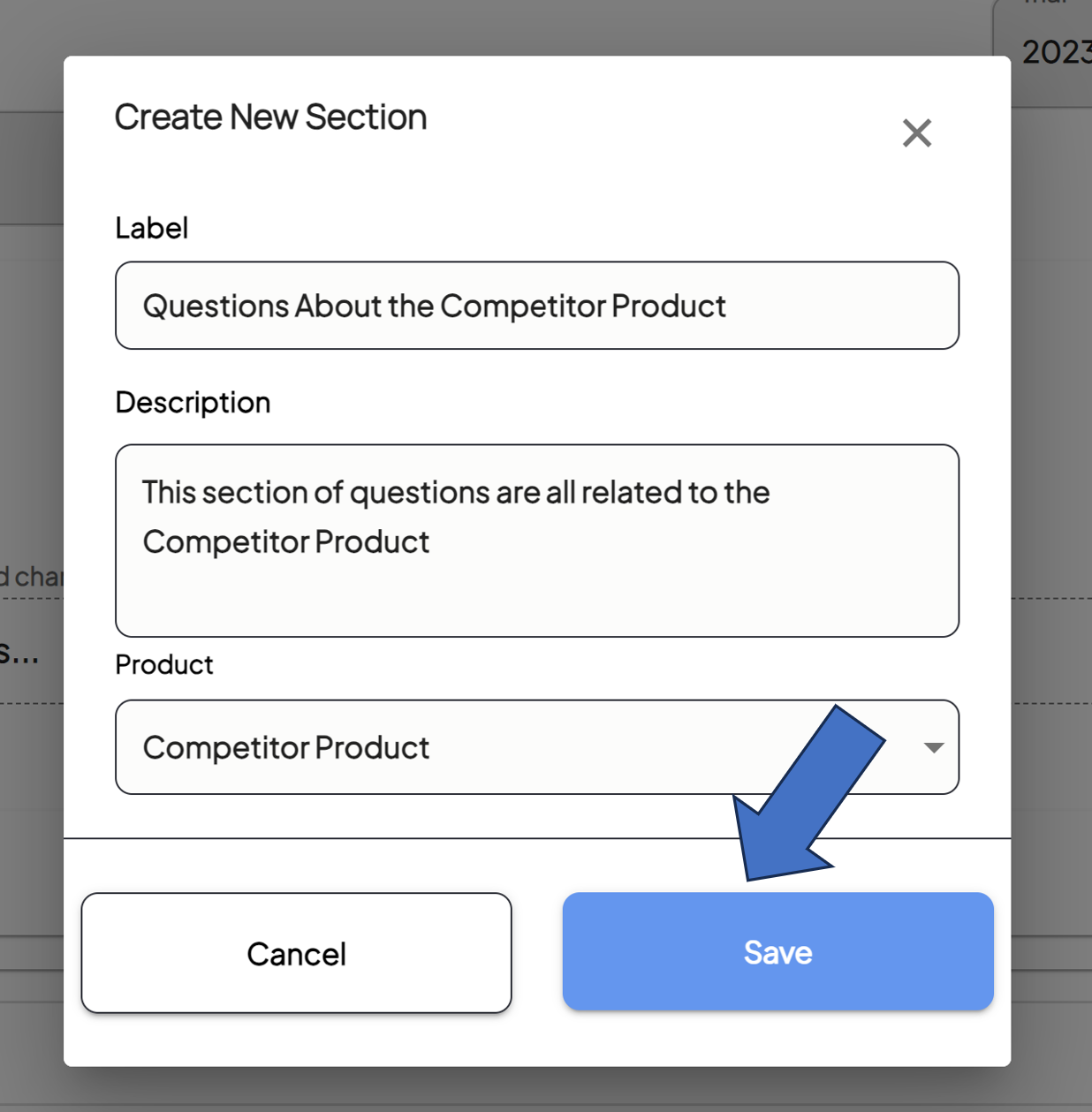
Task: Open the Product combo box
Action: point(537,747)
